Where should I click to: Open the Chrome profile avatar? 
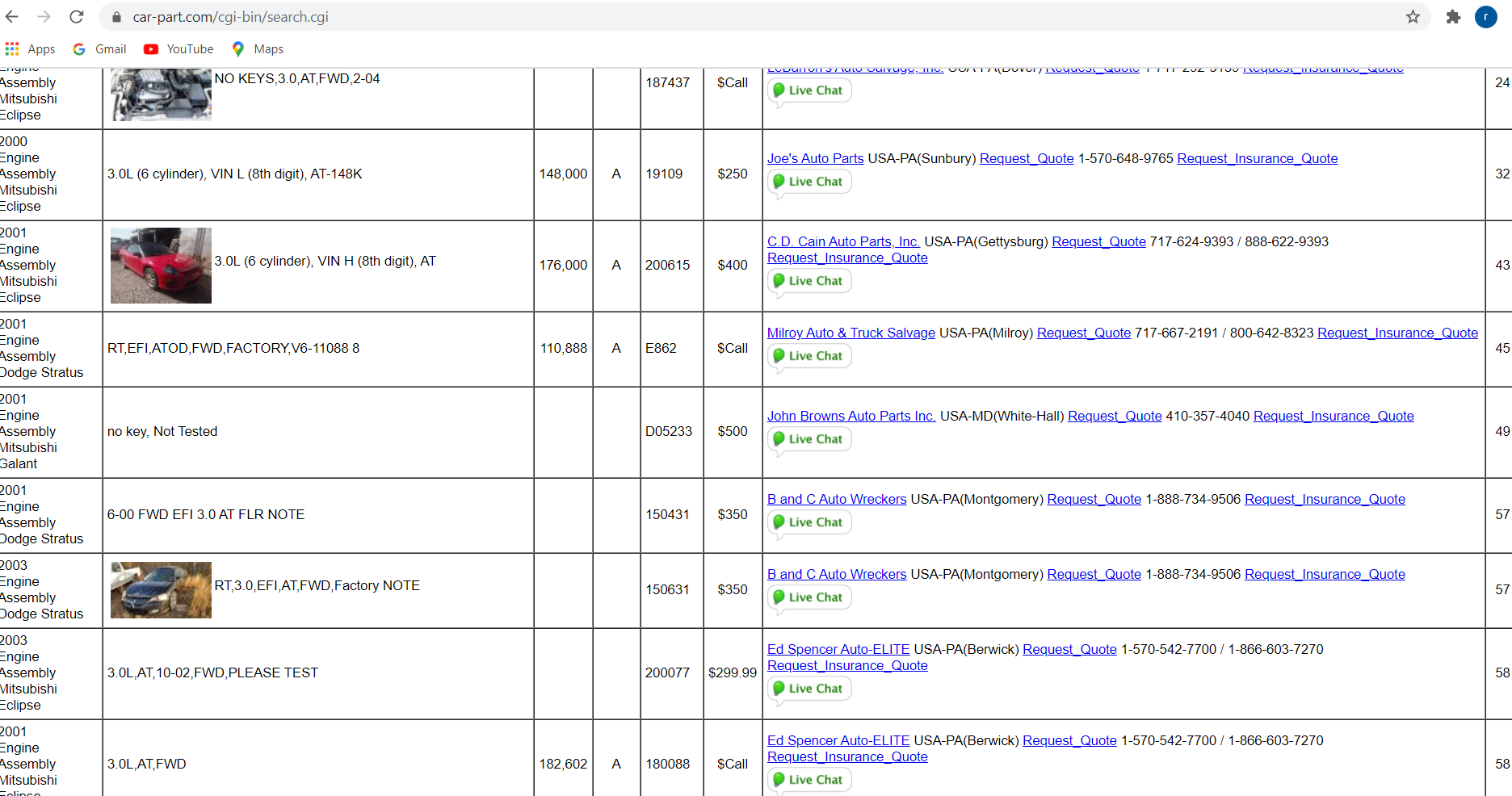[x=1486, y=17]
